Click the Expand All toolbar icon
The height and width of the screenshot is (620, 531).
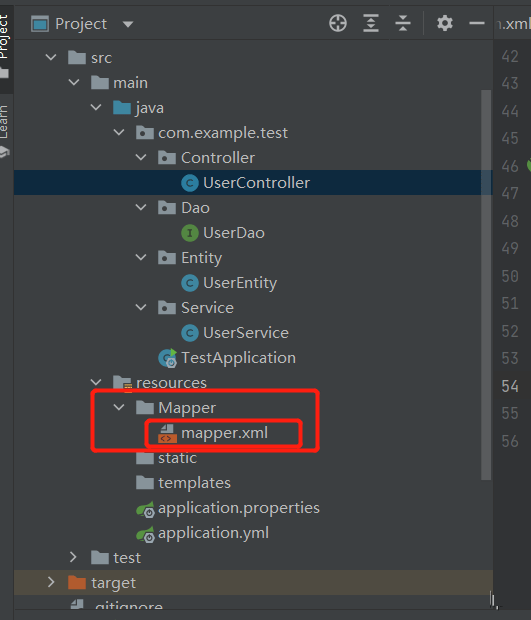tap(370, 23)
